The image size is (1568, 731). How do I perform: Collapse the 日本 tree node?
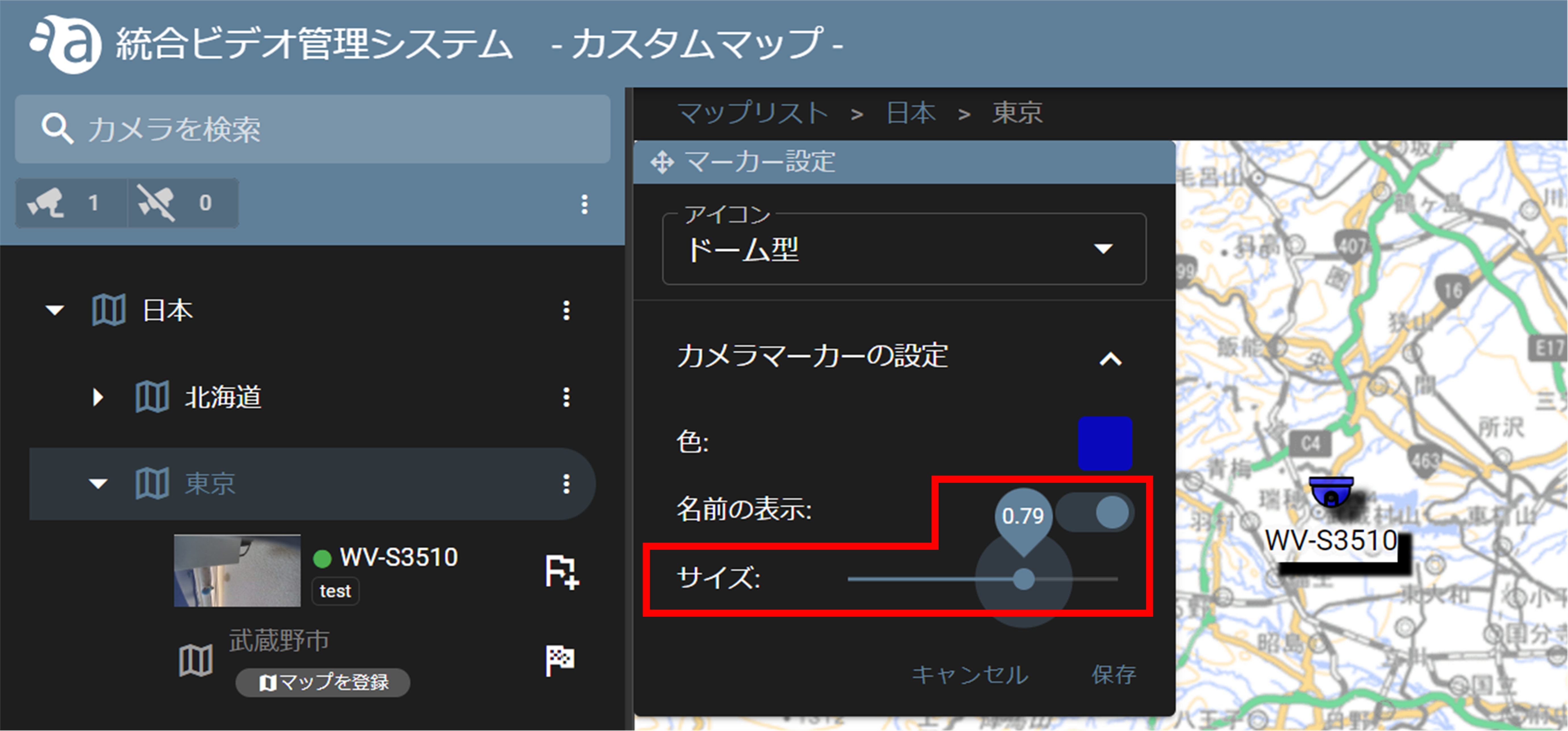(55, 310)
